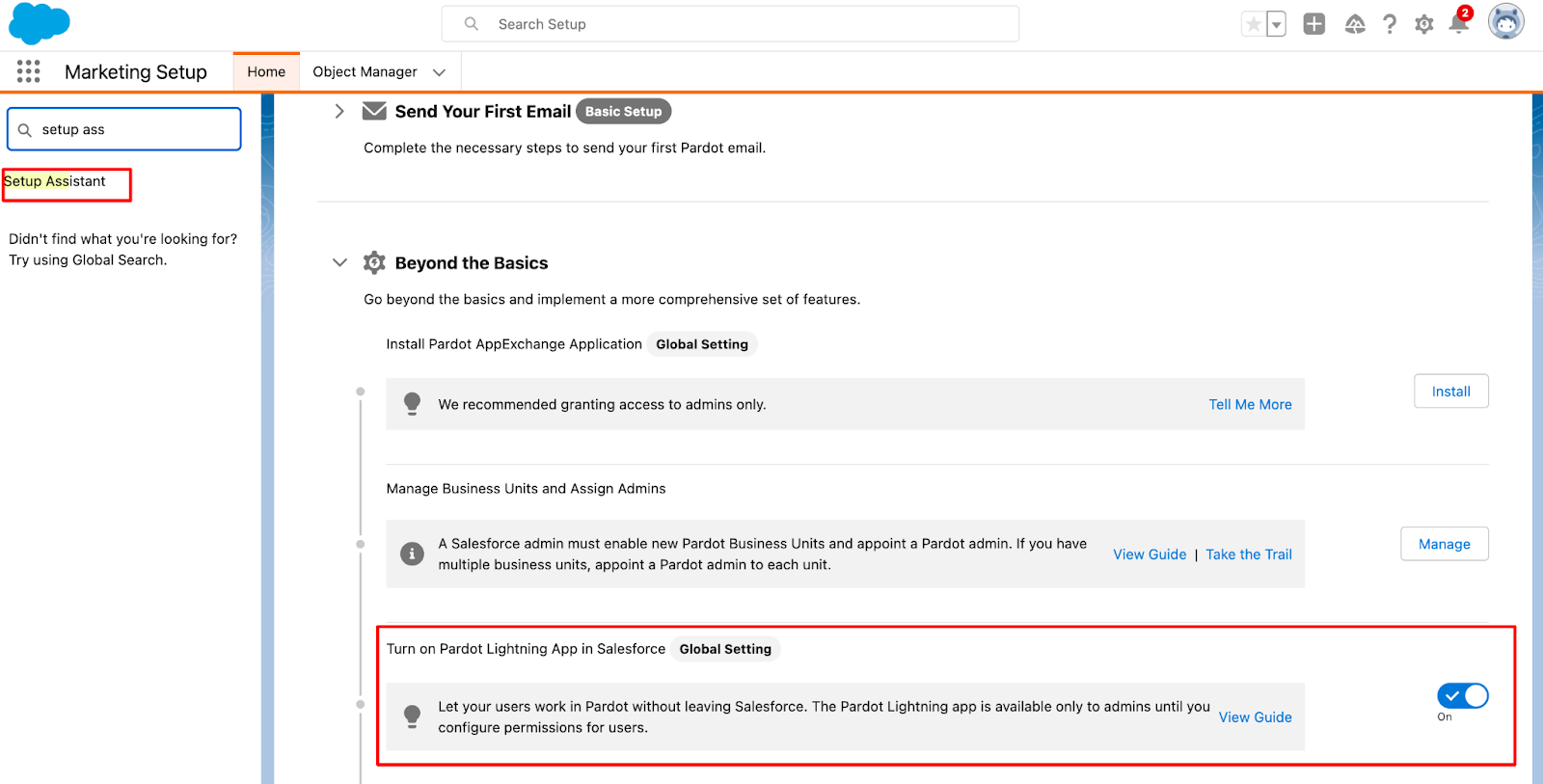Switch to the Home tab
Image resolution: width=1543 pixels, height=784 pixels.
pyautogui.click(x=266, y=72)
